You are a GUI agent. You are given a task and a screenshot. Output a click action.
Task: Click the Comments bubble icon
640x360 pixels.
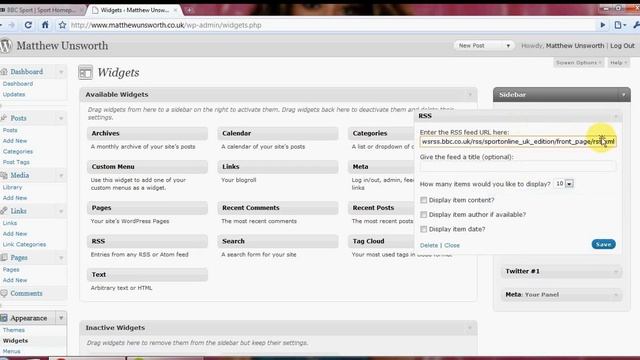coord(4,293)
